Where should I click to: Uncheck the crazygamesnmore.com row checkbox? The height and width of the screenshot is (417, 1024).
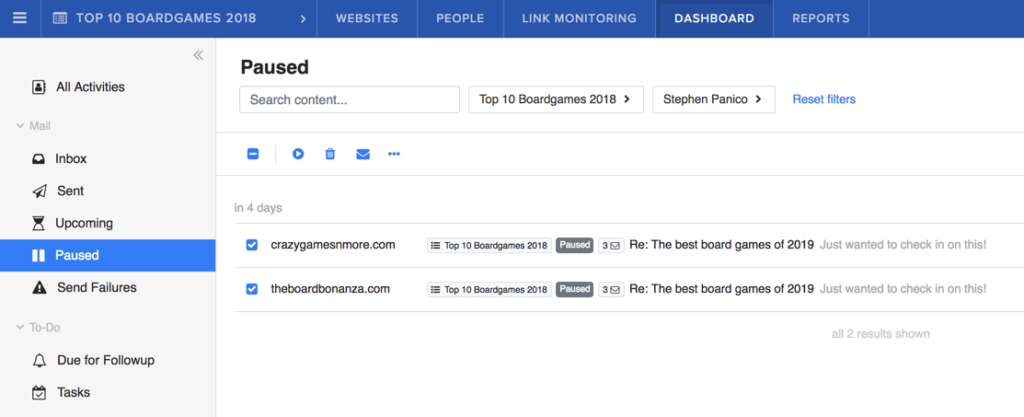(x=252, y=245)
